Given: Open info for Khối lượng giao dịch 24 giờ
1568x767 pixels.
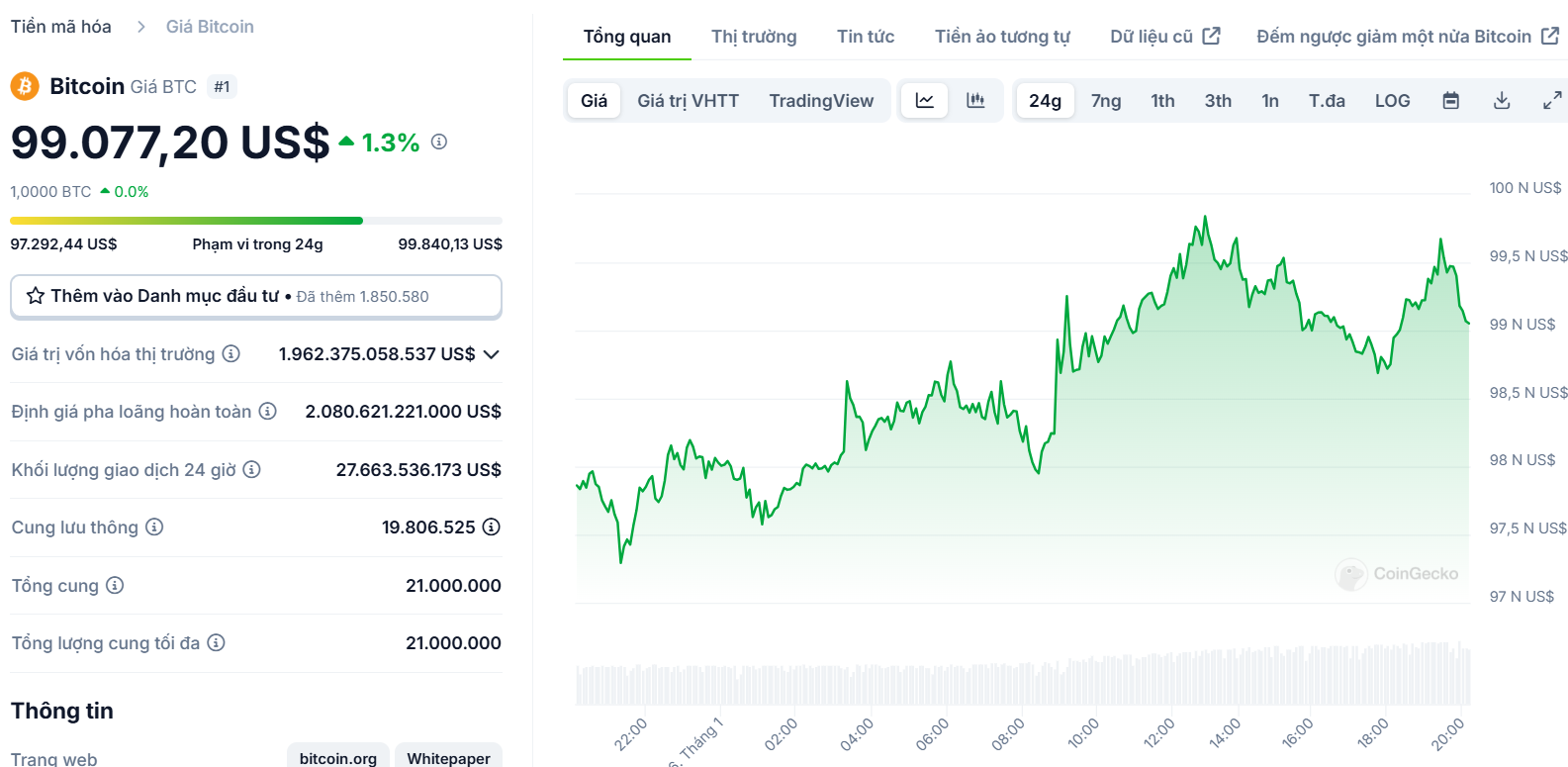Looking at the screenshot, I should pyautogui.click(x=251, y=469).
